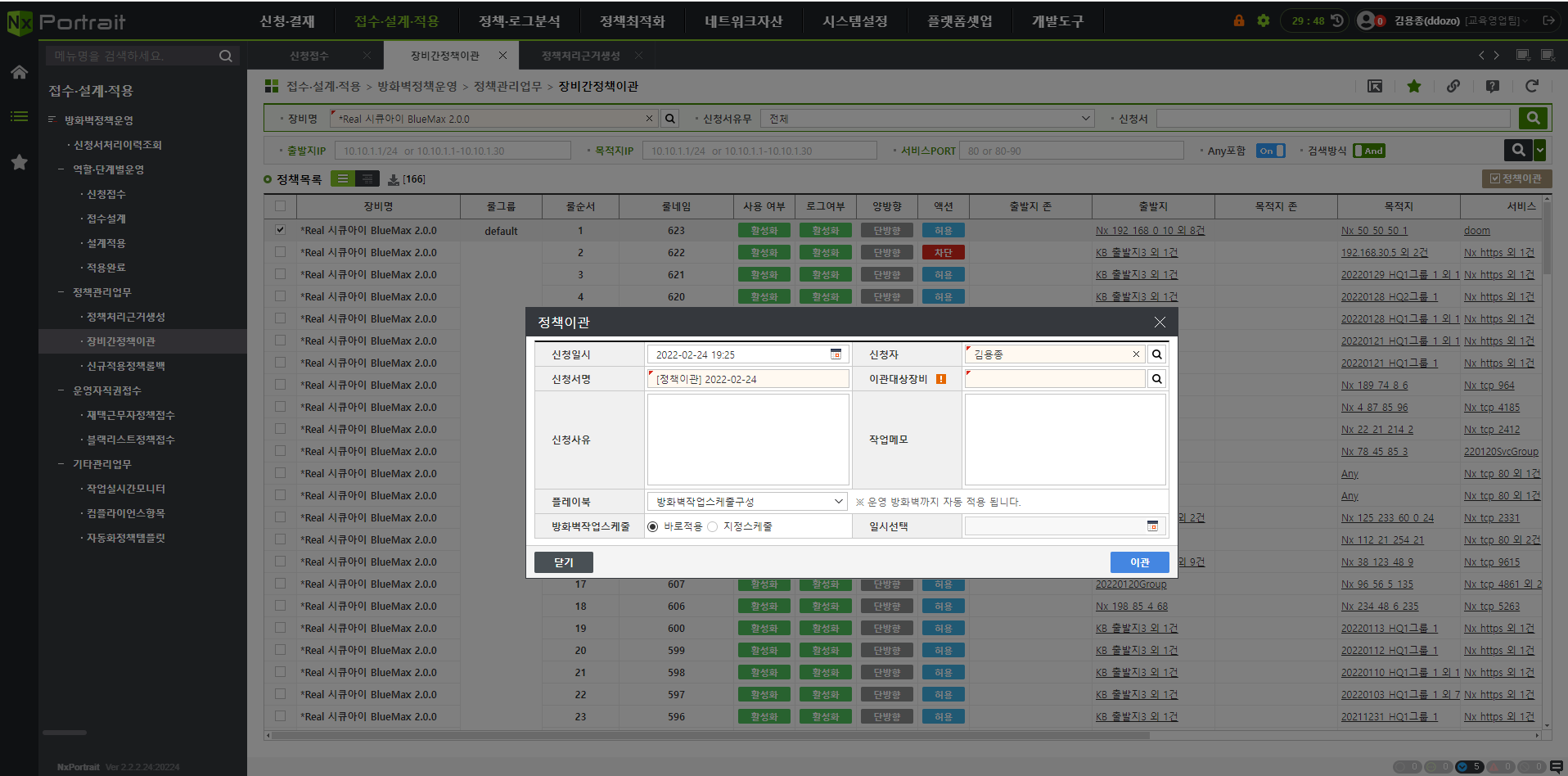This screenshot has height=776, width=1568.
Task: Click the 닫기 button in dialog
Action: pyautogui.click(x=564, y=562)
